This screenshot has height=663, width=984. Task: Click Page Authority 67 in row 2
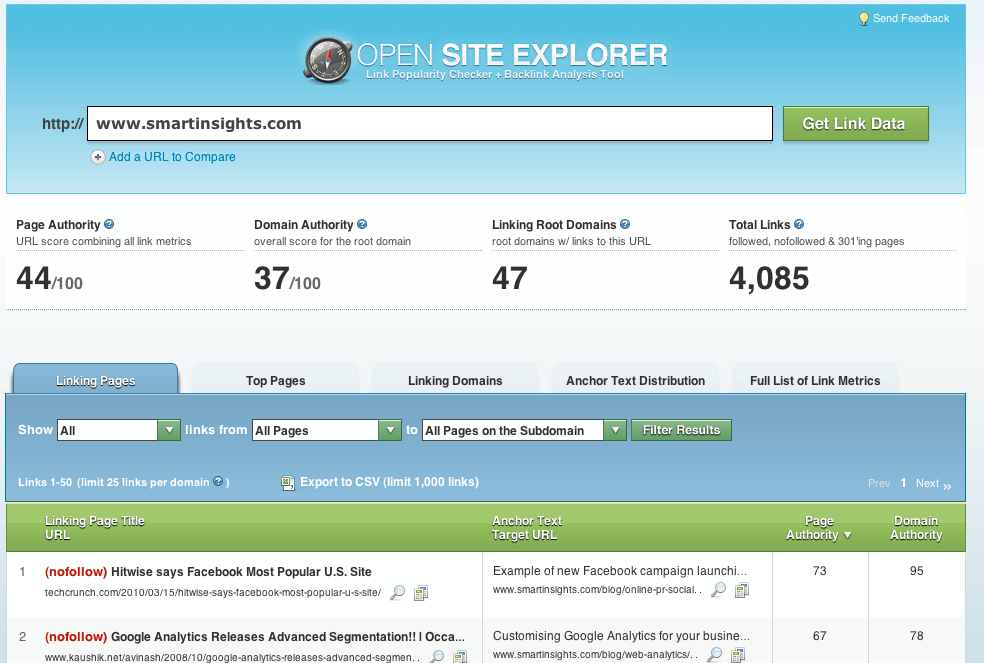click(x=820, y=635)
